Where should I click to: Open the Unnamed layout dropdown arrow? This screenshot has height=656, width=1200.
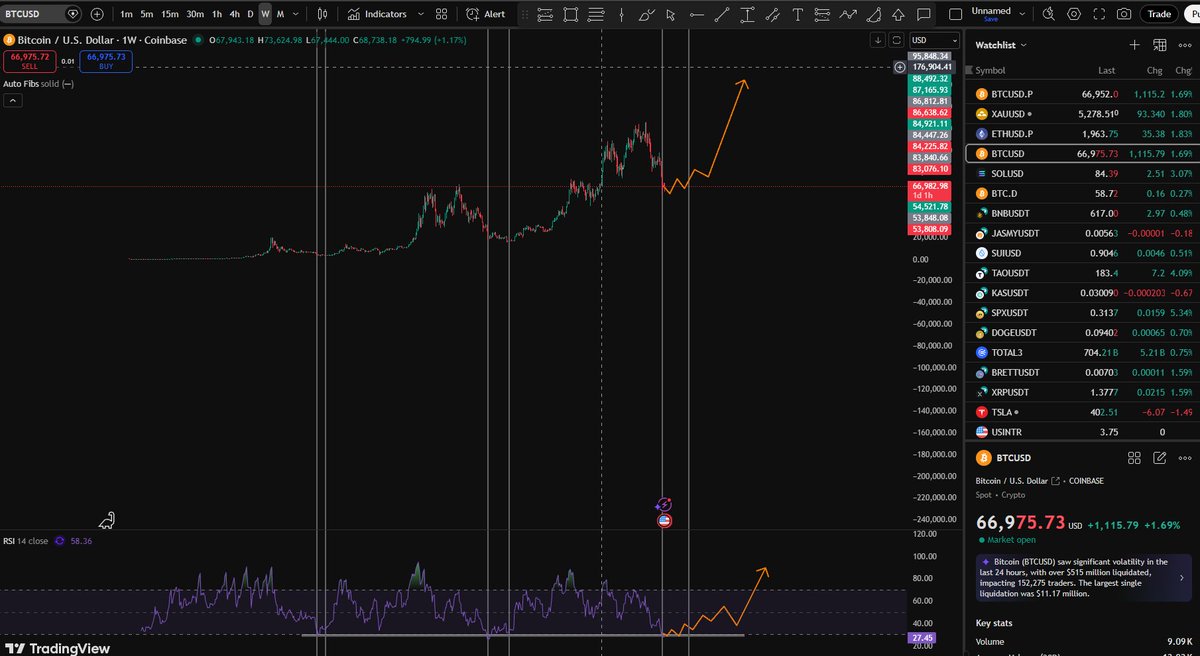coord(1020,12)
